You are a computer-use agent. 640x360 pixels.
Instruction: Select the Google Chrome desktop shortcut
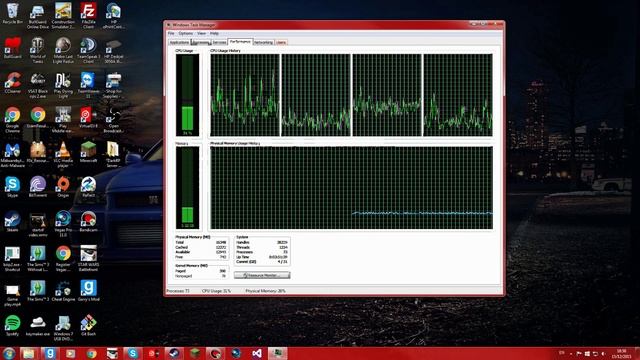tap(13, 120)
